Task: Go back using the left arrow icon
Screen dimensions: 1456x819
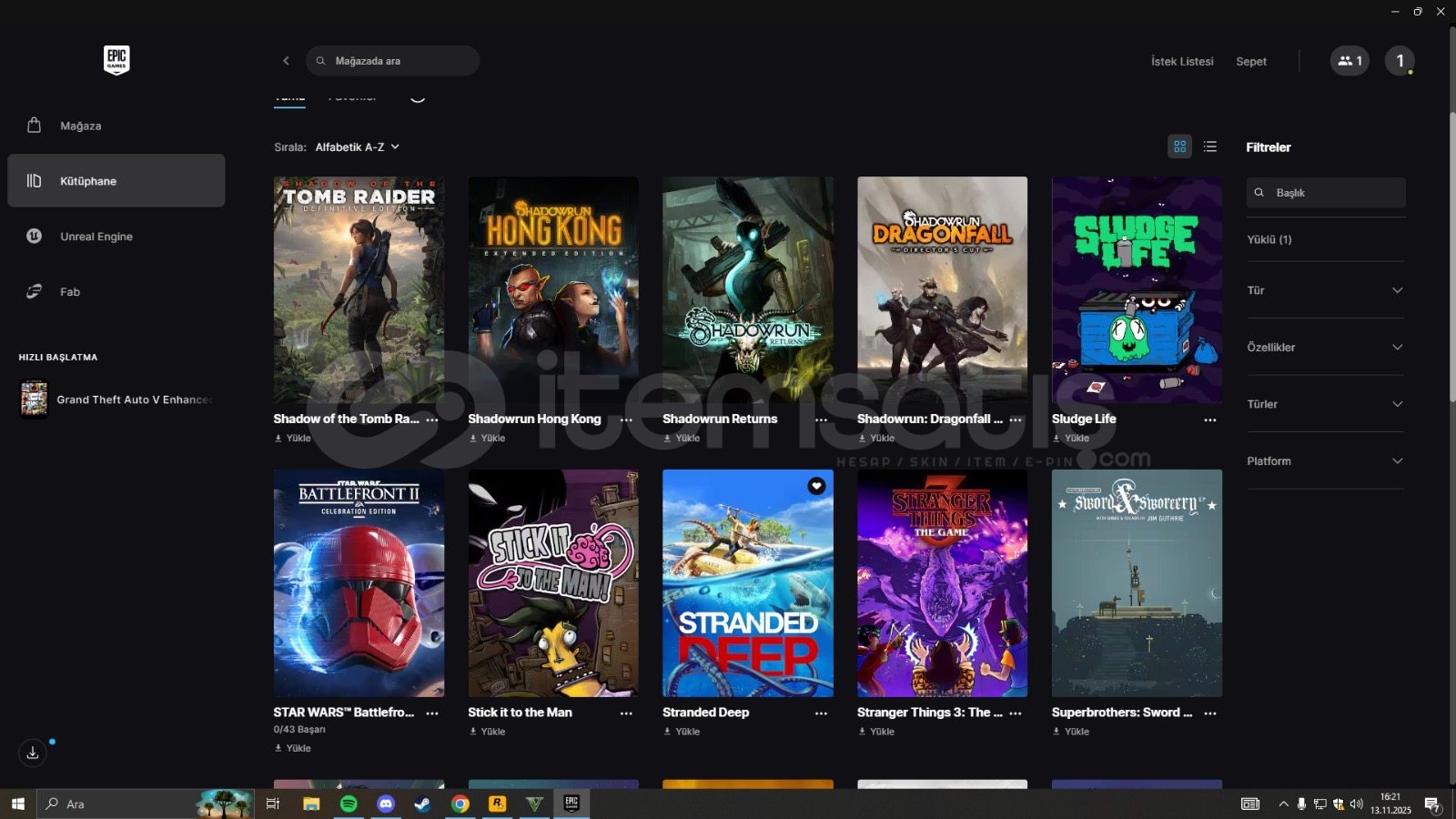Action: (286, 61)
